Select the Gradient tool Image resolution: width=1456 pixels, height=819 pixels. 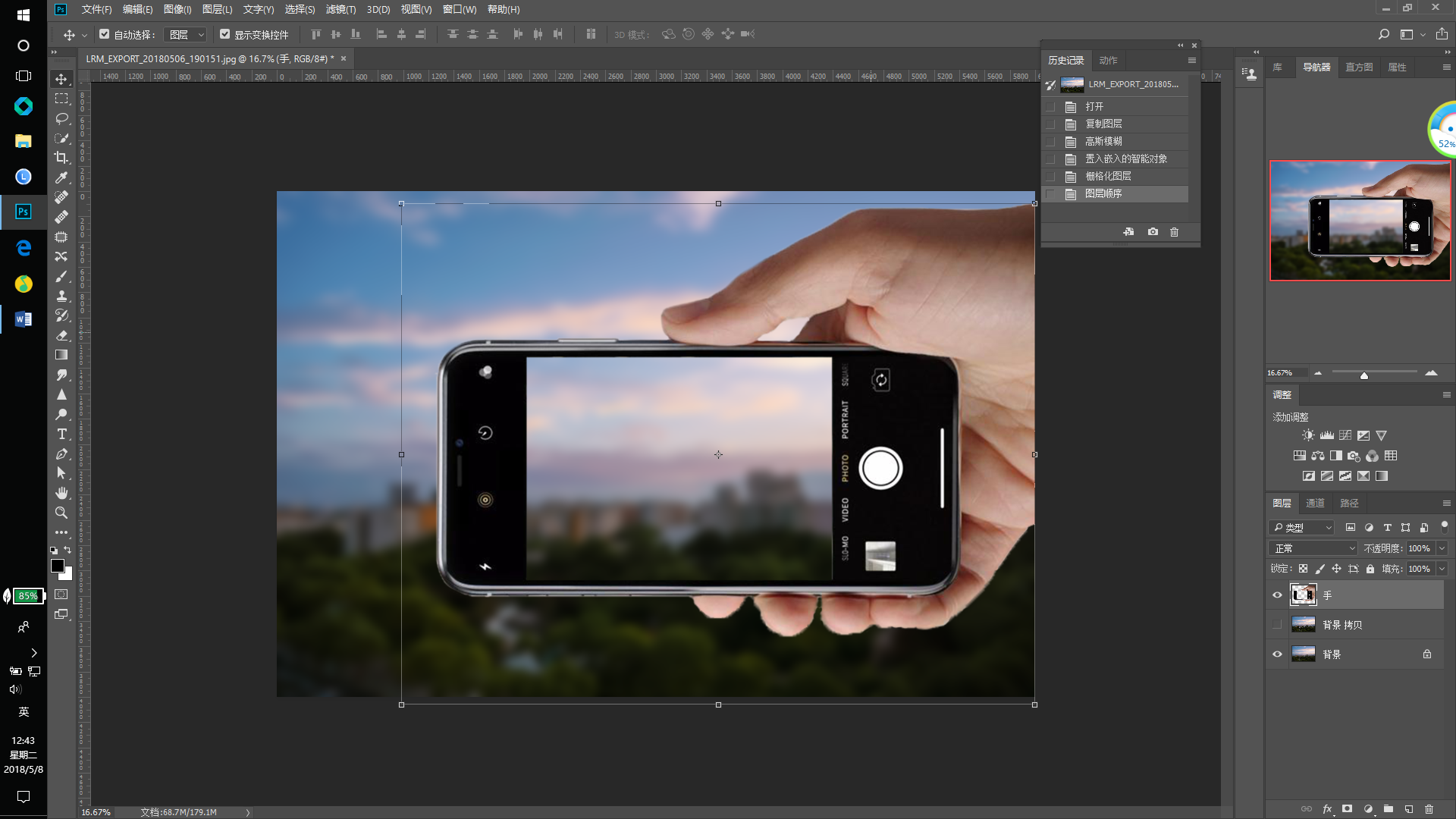[61, 355]
